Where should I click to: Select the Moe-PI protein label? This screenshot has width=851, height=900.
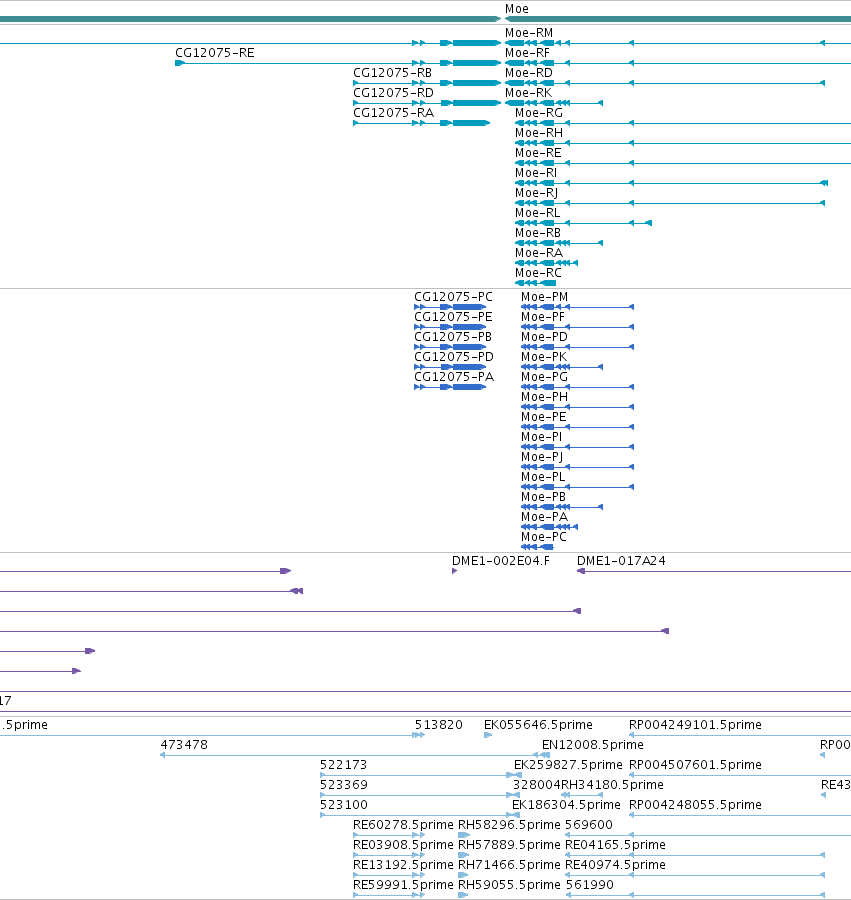click(542, 437)
